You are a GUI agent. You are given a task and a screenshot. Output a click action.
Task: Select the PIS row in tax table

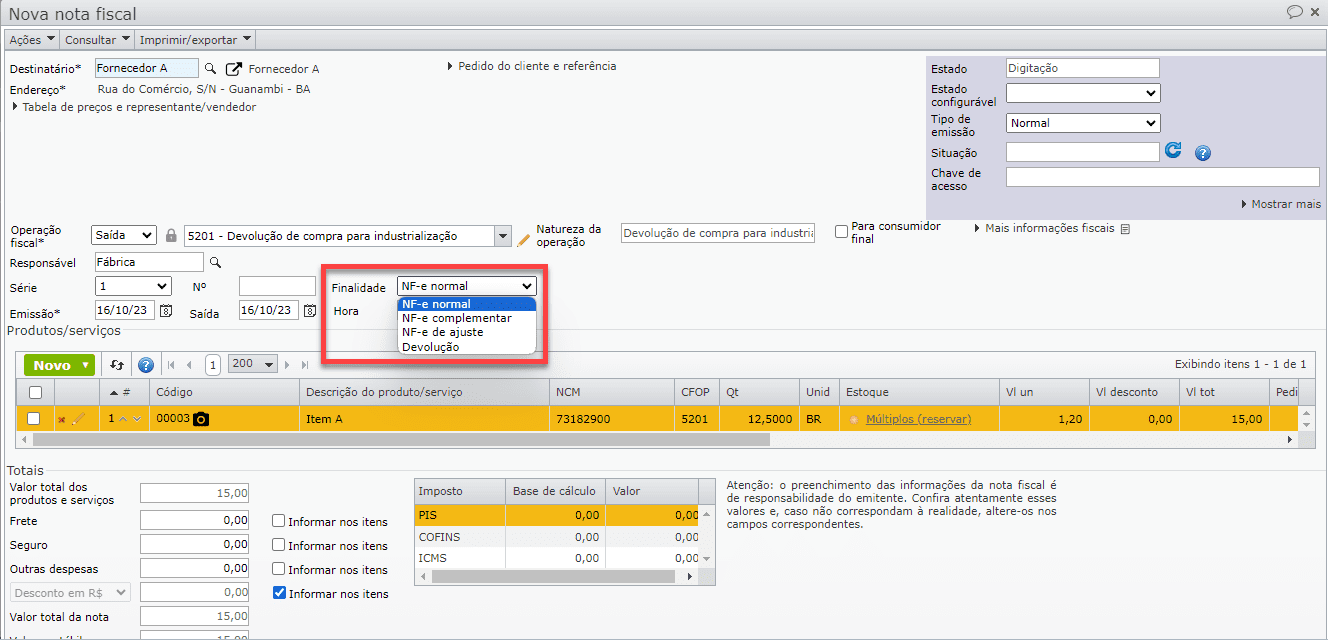(x=557, y=515)
